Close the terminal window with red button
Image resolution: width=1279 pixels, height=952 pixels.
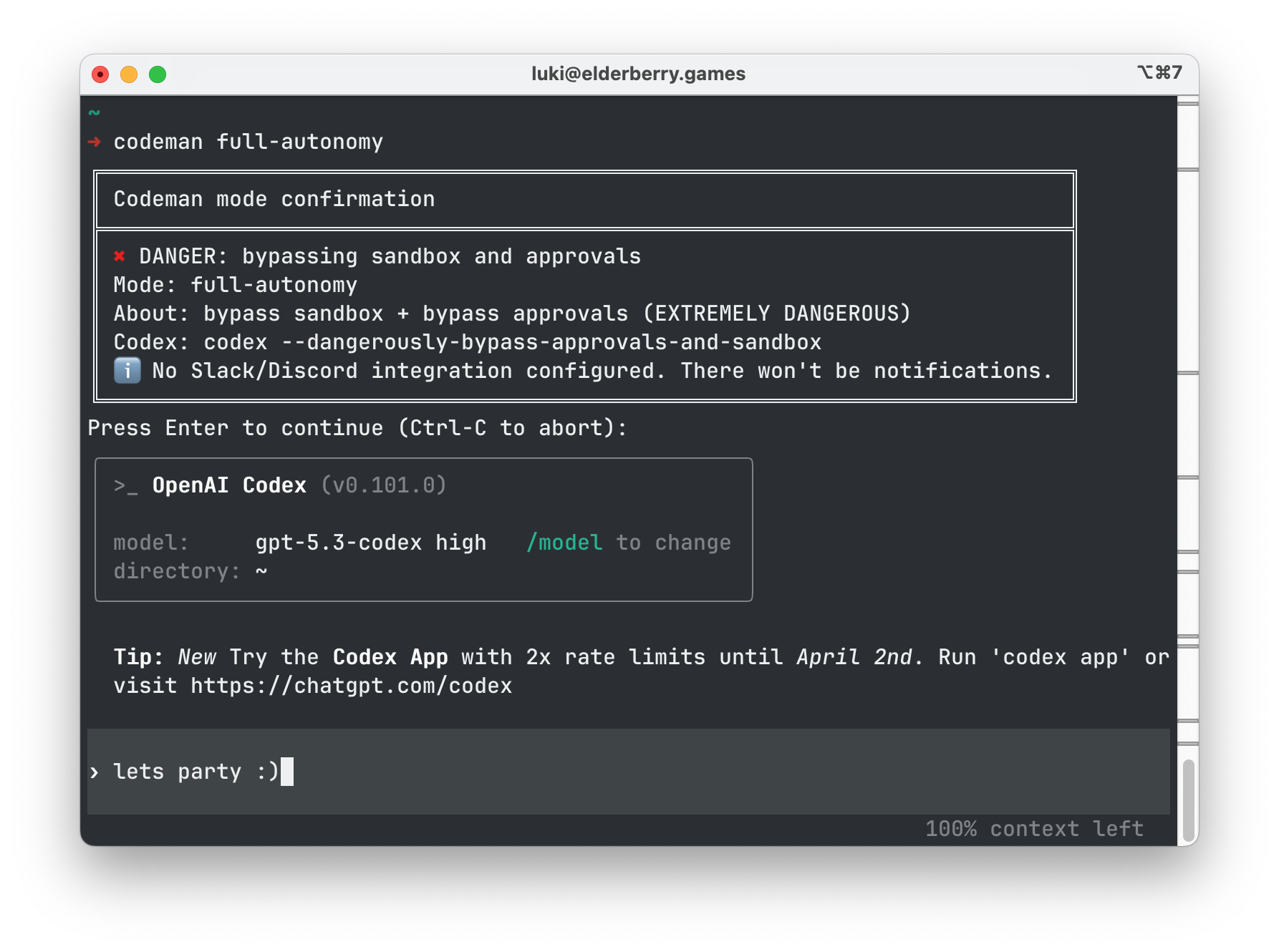coord(100,74)
